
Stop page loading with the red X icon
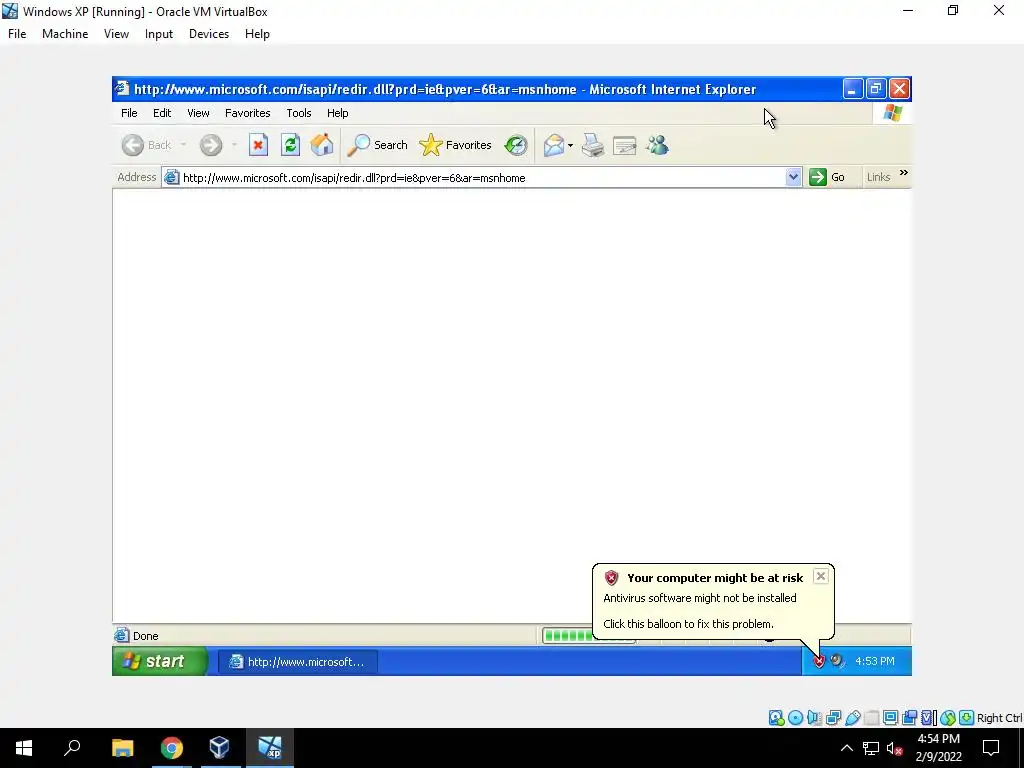258,145
